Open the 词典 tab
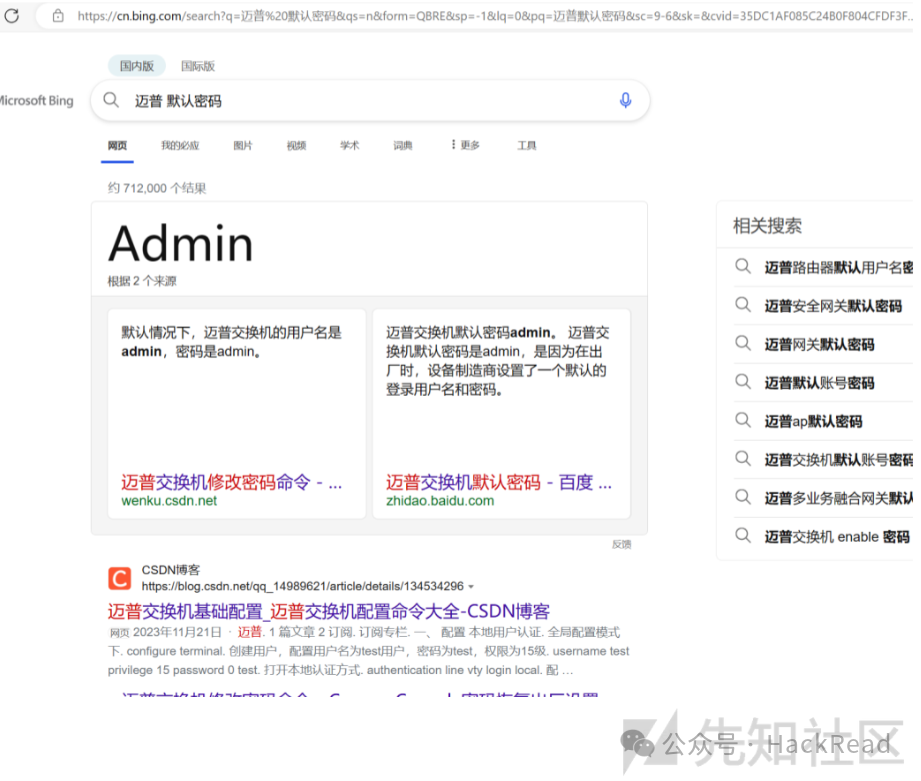The width and height of the screenshot is (921, 781). click(403, 145)
